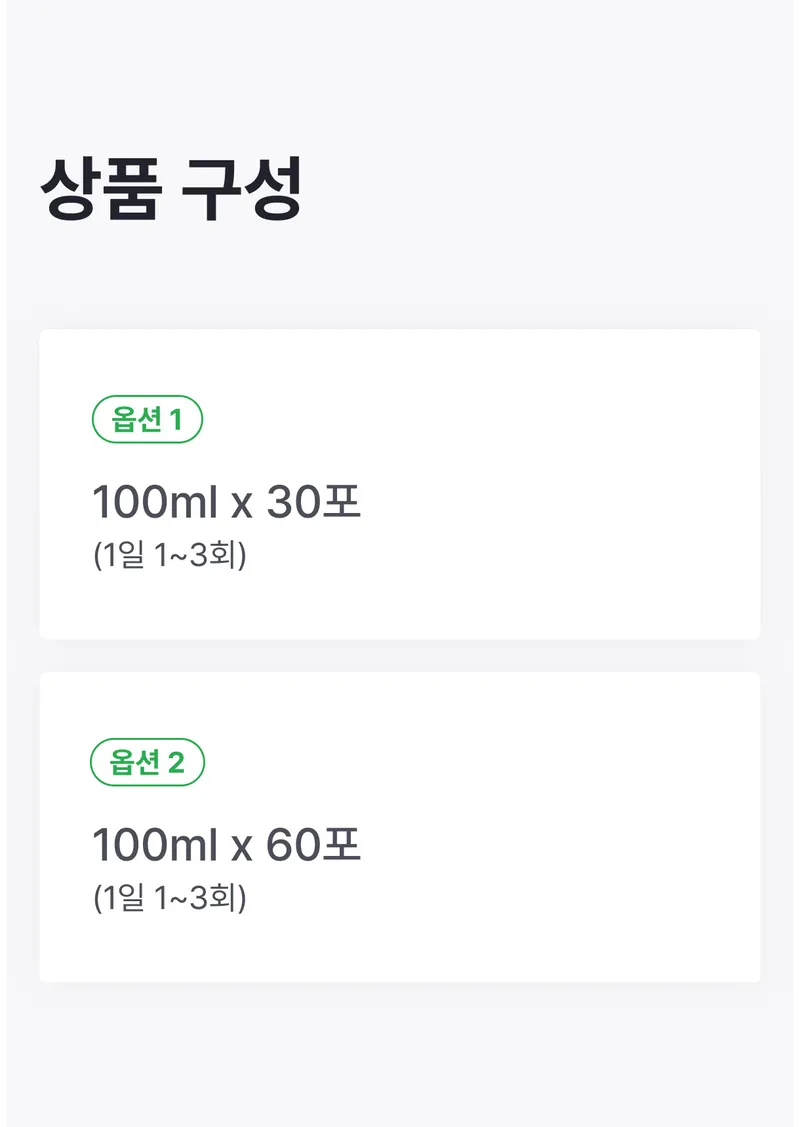Click the (1일 1~3회) note under 옵션 1
The height and width of the screenshot is (1127, 800).
point(169,554)
